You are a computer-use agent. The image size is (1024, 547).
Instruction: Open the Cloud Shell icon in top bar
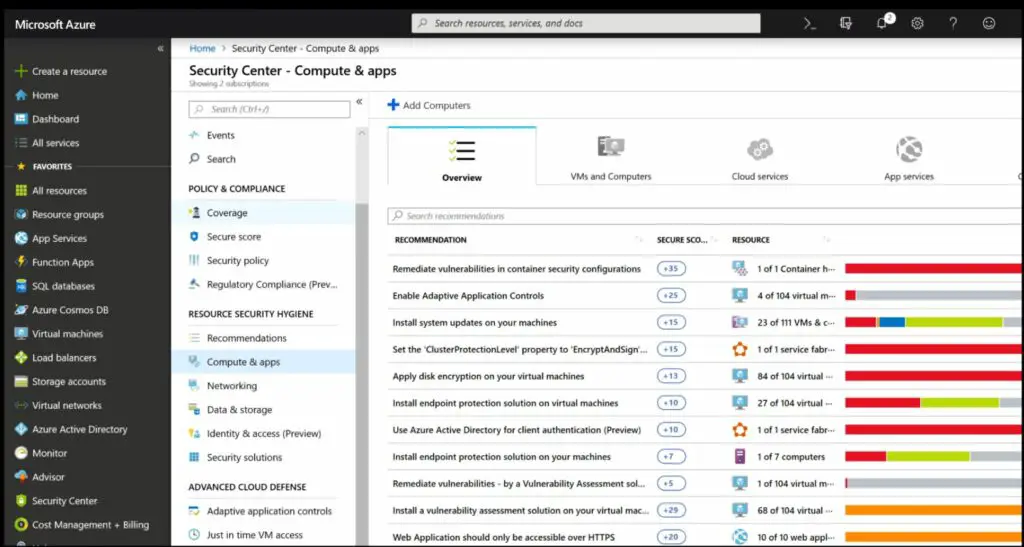[810, 23]
